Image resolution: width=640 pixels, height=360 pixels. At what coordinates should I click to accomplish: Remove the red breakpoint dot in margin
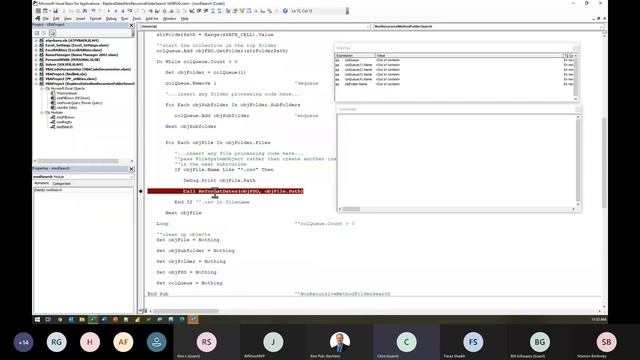click(141, 191)
